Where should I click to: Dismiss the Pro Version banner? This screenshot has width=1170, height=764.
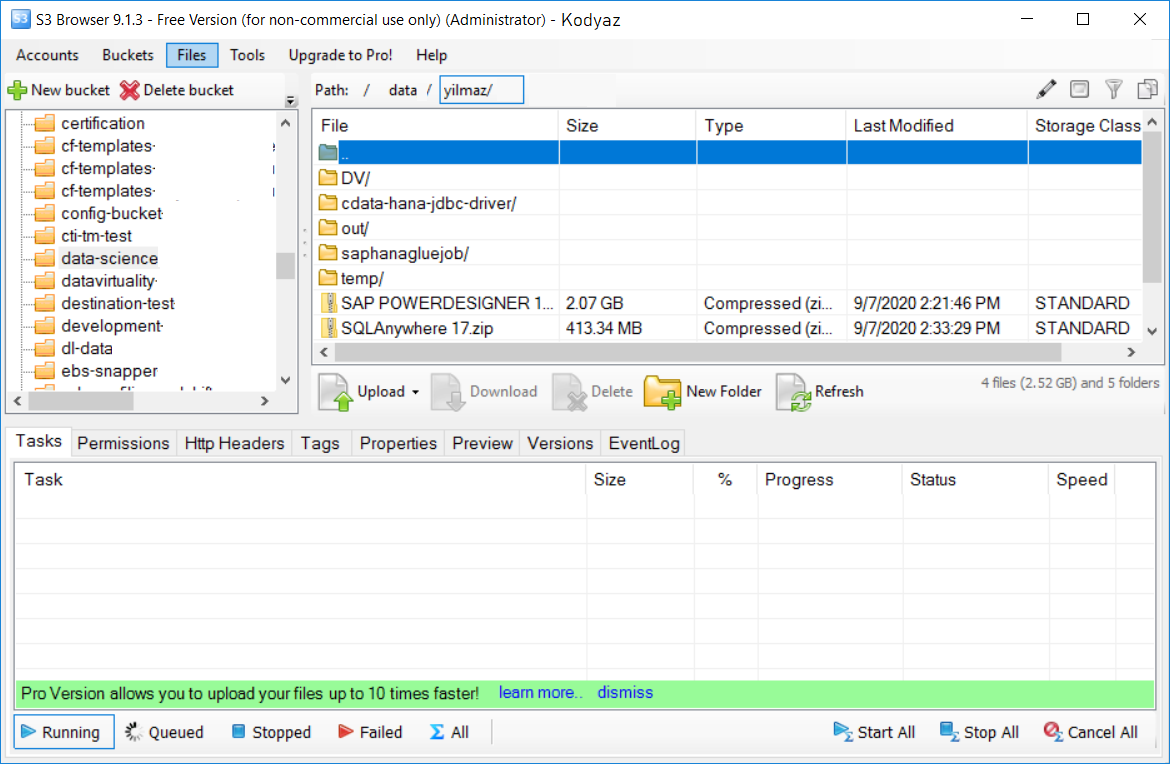click(625, 692)
